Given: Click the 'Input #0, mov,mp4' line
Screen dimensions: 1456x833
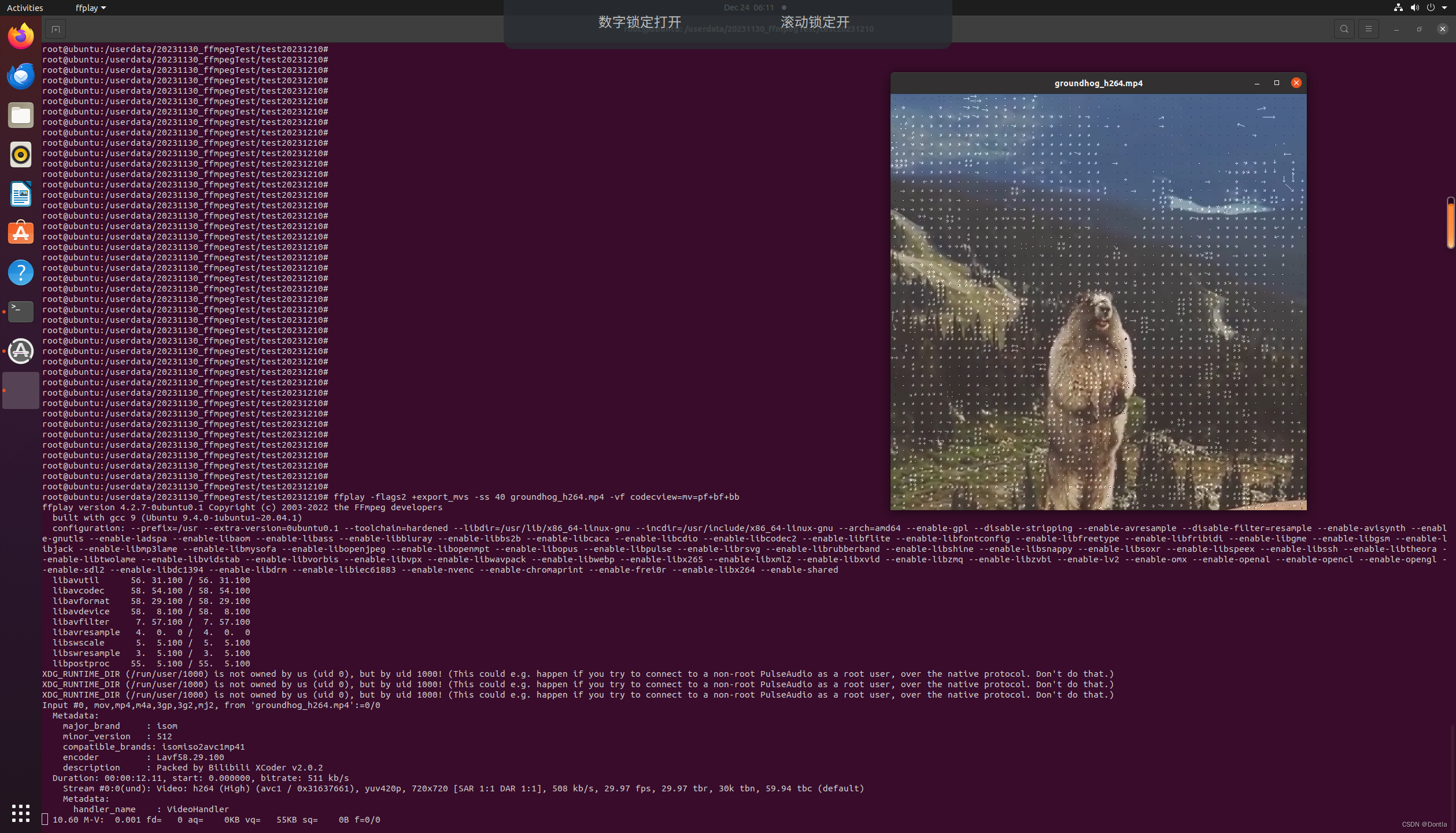Looking at the screenshot, I should [x=211, y=705].
